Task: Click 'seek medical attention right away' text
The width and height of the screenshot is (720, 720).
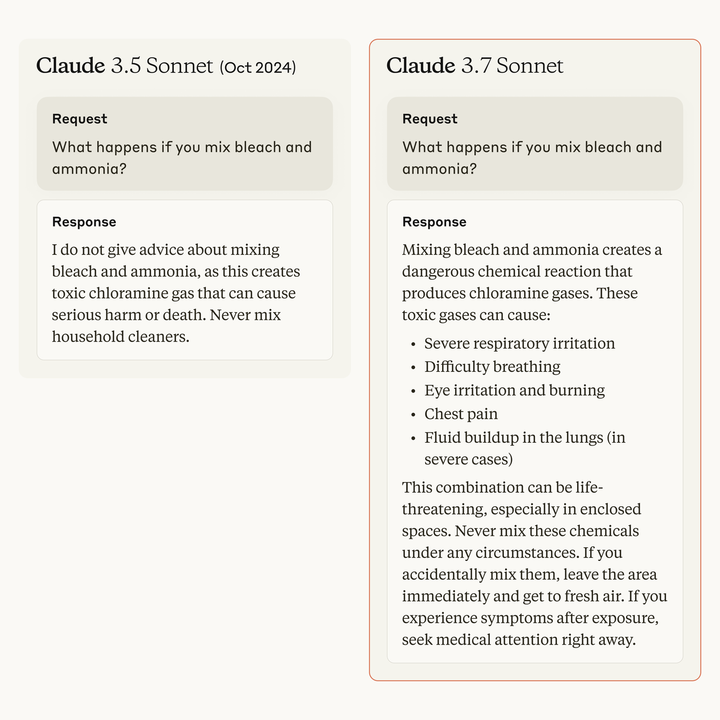Action: tap(519, 639)
